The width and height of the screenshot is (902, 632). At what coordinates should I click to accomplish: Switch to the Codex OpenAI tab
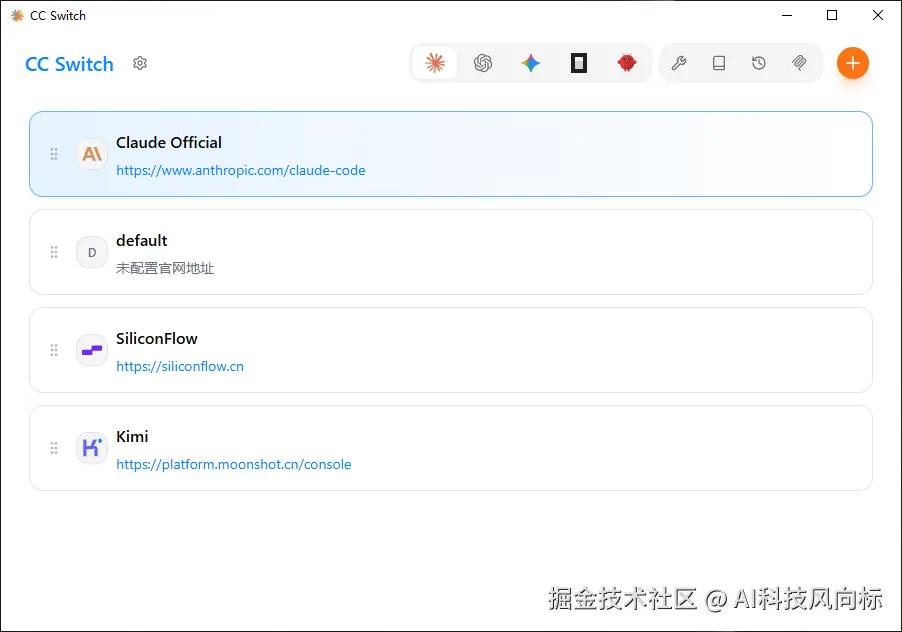[x=483, y=63]
